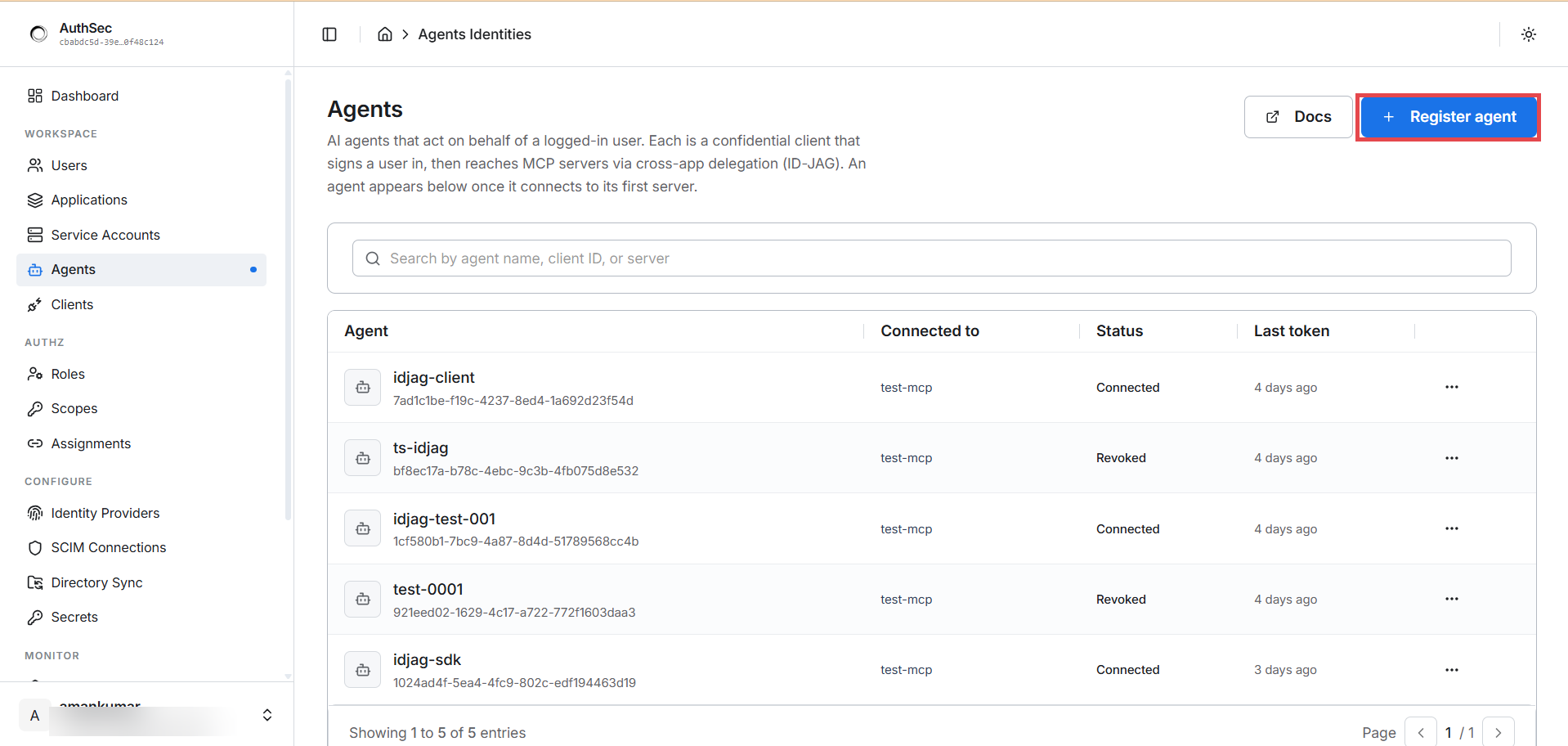Select the idjag-test-001 agent name

[x=444, y=519]
